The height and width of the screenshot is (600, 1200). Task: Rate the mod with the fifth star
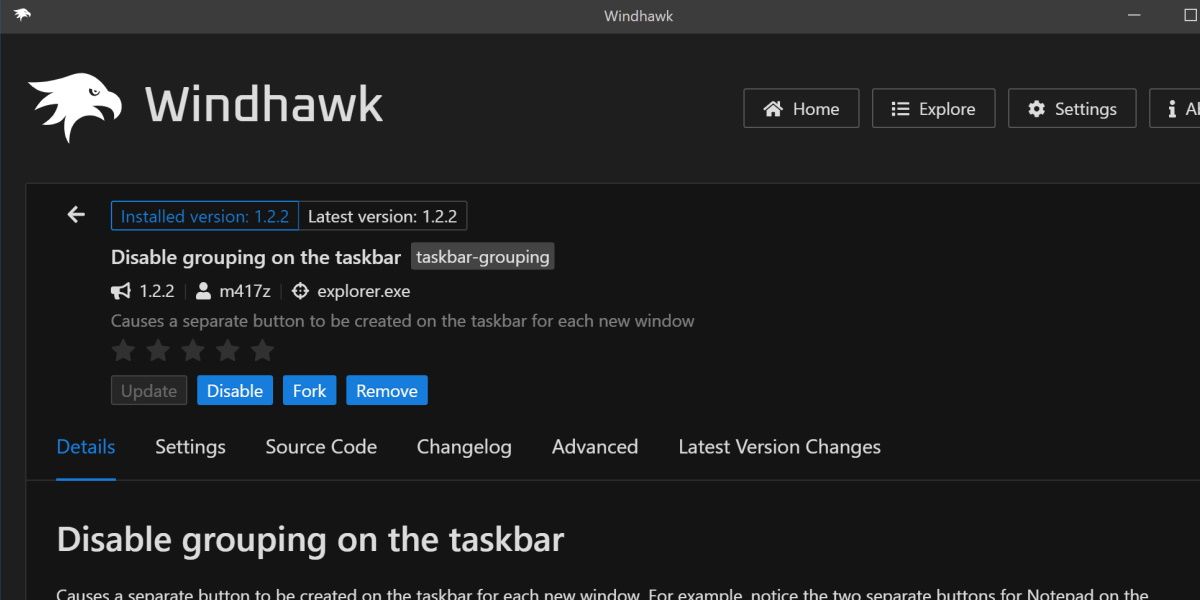[x=262, y=350]
